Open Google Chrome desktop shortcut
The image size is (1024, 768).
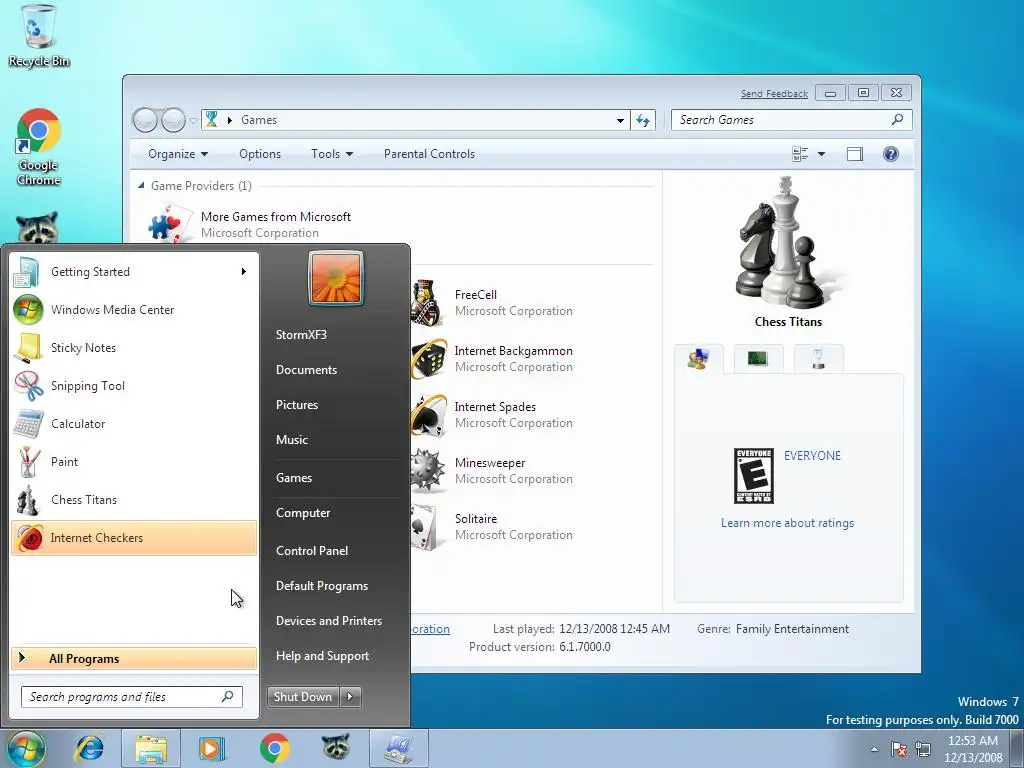click(39, 147)
